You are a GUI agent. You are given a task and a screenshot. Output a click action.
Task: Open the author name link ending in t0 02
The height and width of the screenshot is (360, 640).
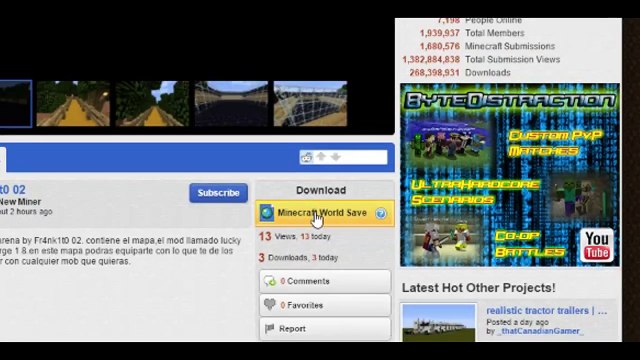pyautogui.click(x=13, y=190)
